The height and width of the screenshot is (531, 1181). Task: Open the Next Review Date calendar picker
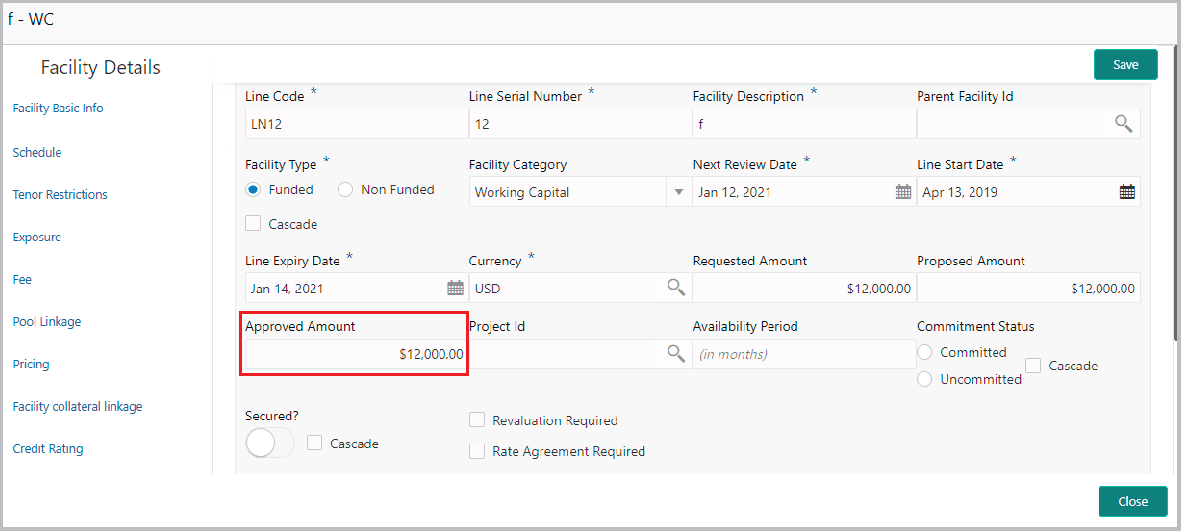click(x=903, y=192)
